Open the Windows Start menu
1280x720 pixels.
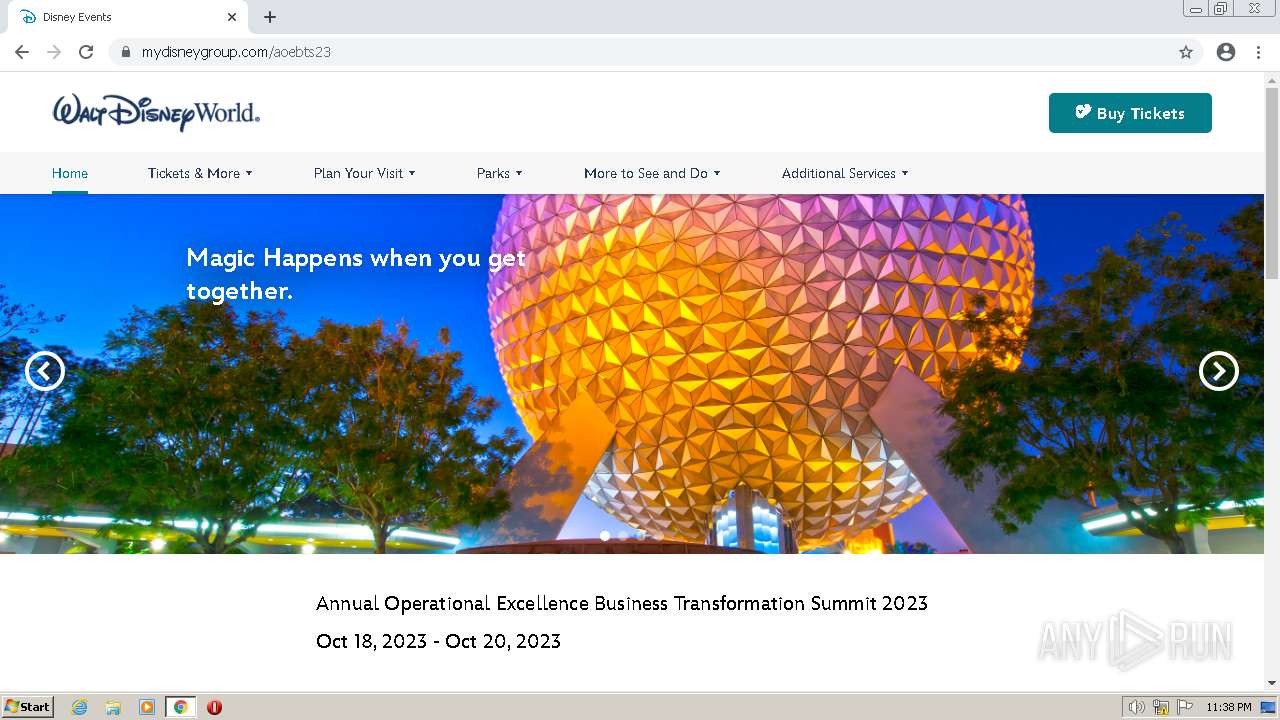[28, 707]
